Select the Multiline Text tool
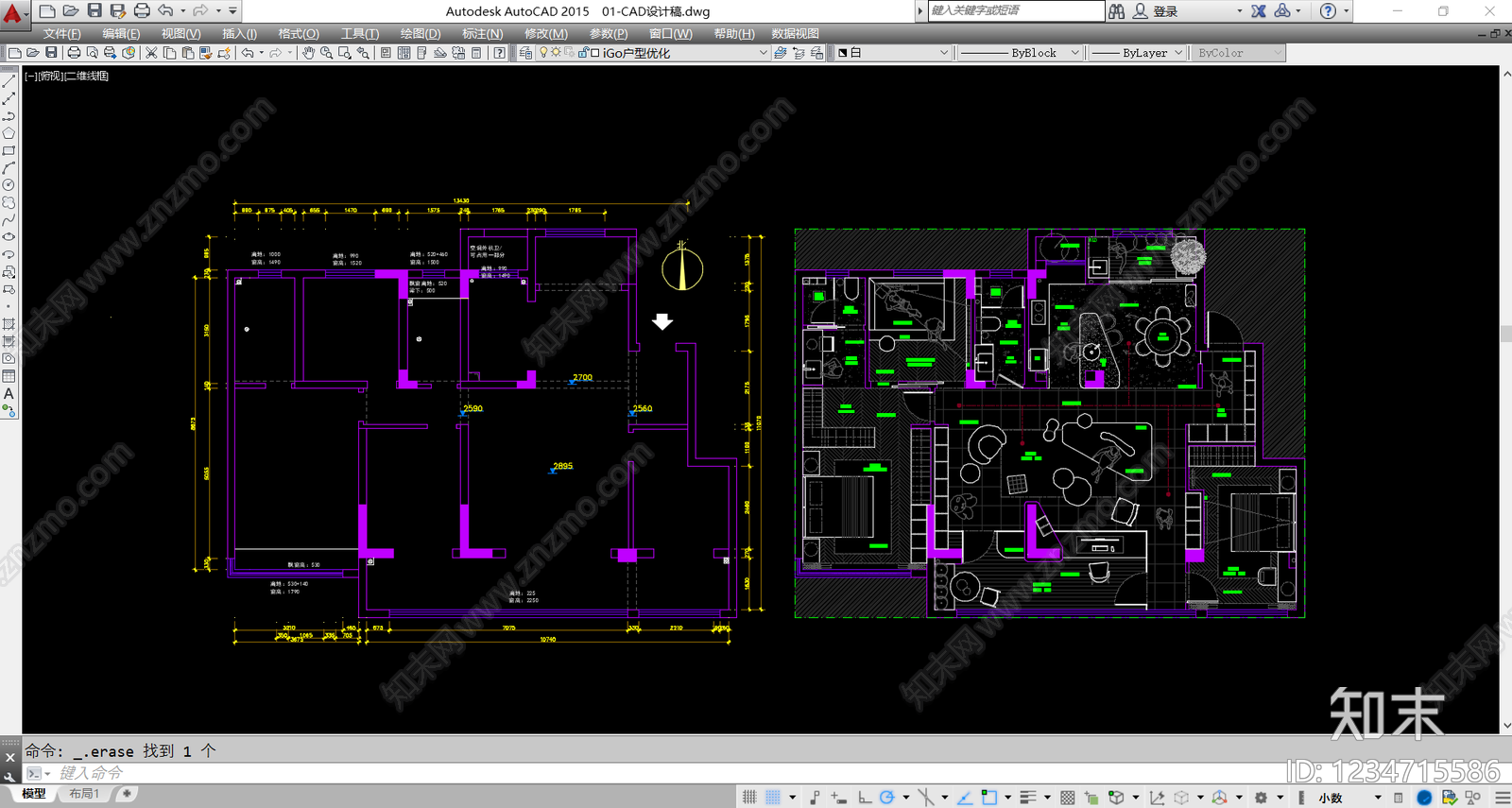1512x808 pixels. (x=9, y=393)
